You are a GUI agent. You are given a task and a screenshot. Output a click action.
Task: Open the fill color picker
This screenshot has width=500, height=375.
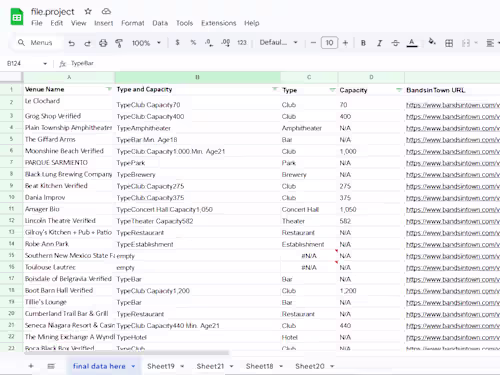432,42
